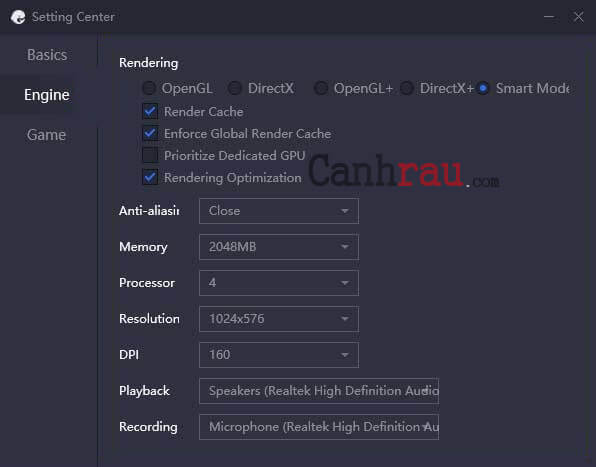Open the Playback Speakers device selector
Image resolution: width=596 pixels, height=467 pixels.
pos(319,391)
